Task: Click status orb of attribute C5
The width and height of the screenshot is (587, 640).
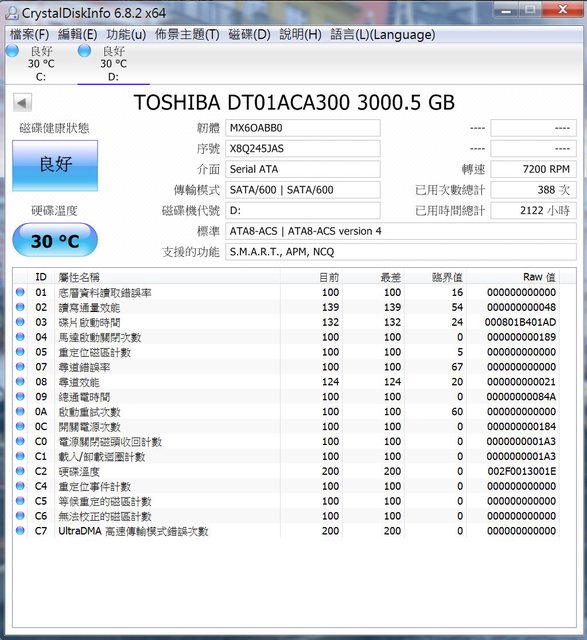Action: tap(20, 501)
